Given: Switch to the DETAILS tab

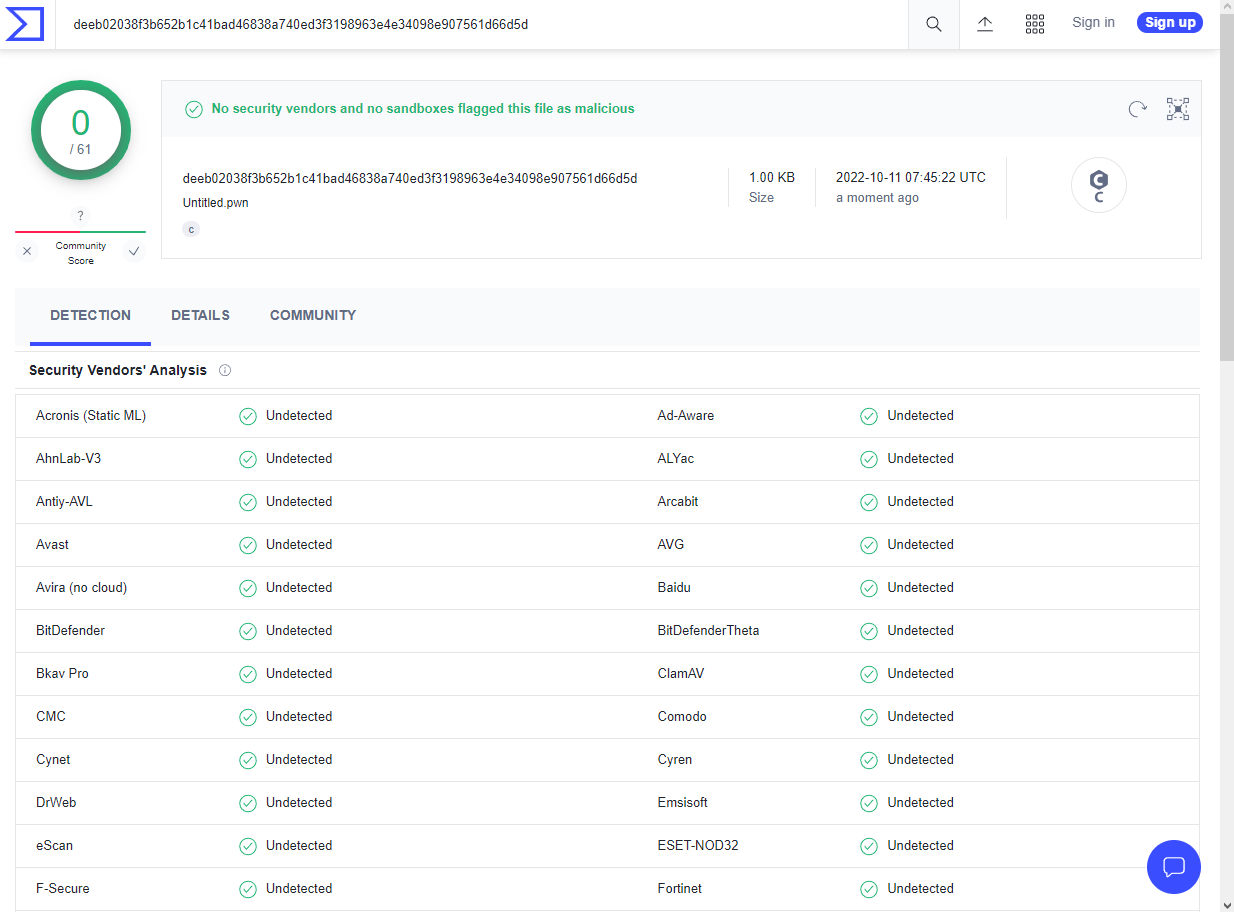Looking at the screenshot, I should [200, 315].
